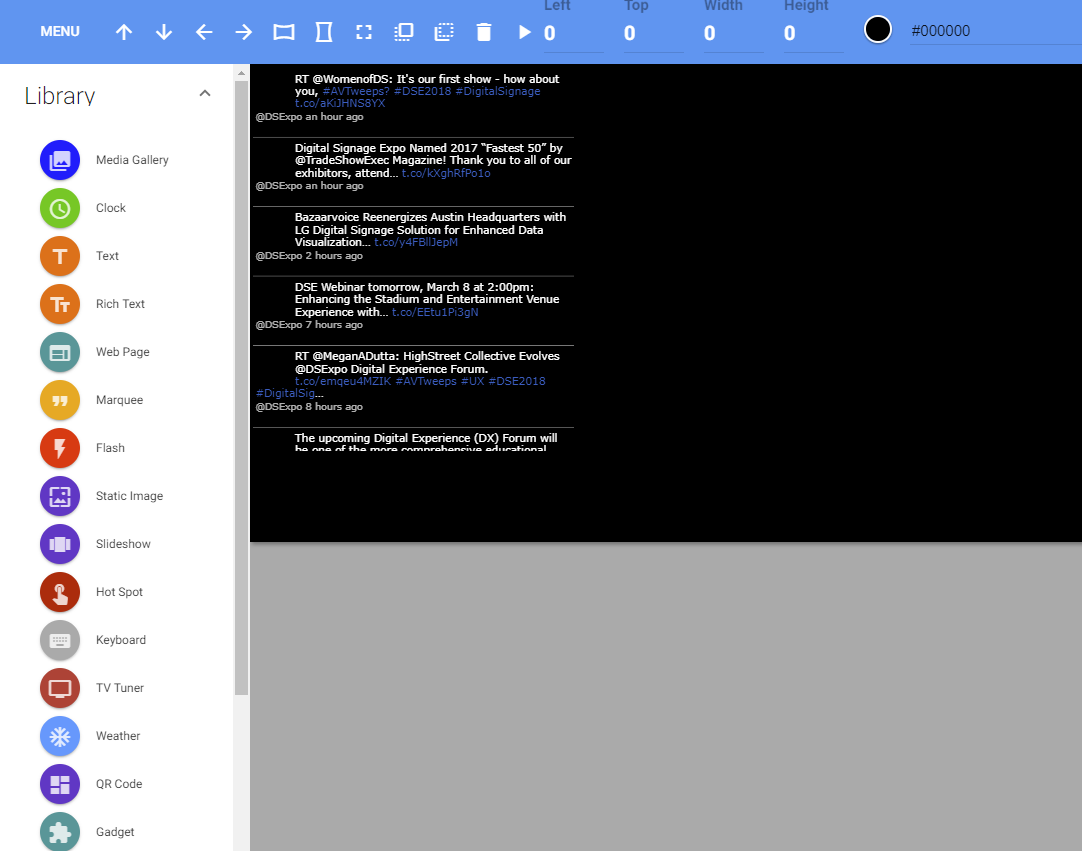
Task: Click the delete trash can icon
Action: click(x=484, y=32)
